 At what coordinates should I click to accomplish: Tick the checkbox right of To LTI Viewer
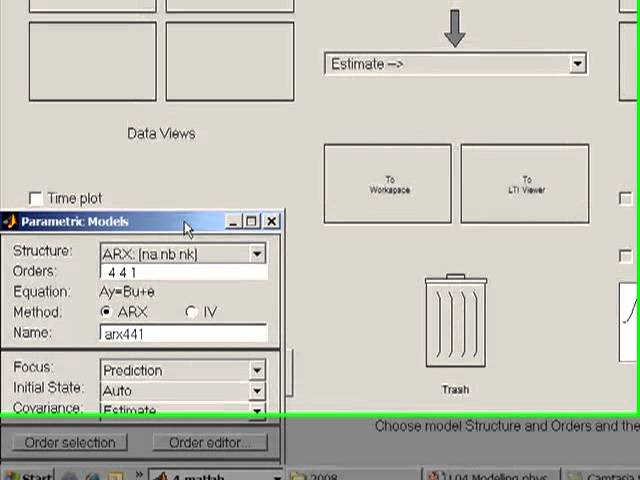(x=625, y=199)
